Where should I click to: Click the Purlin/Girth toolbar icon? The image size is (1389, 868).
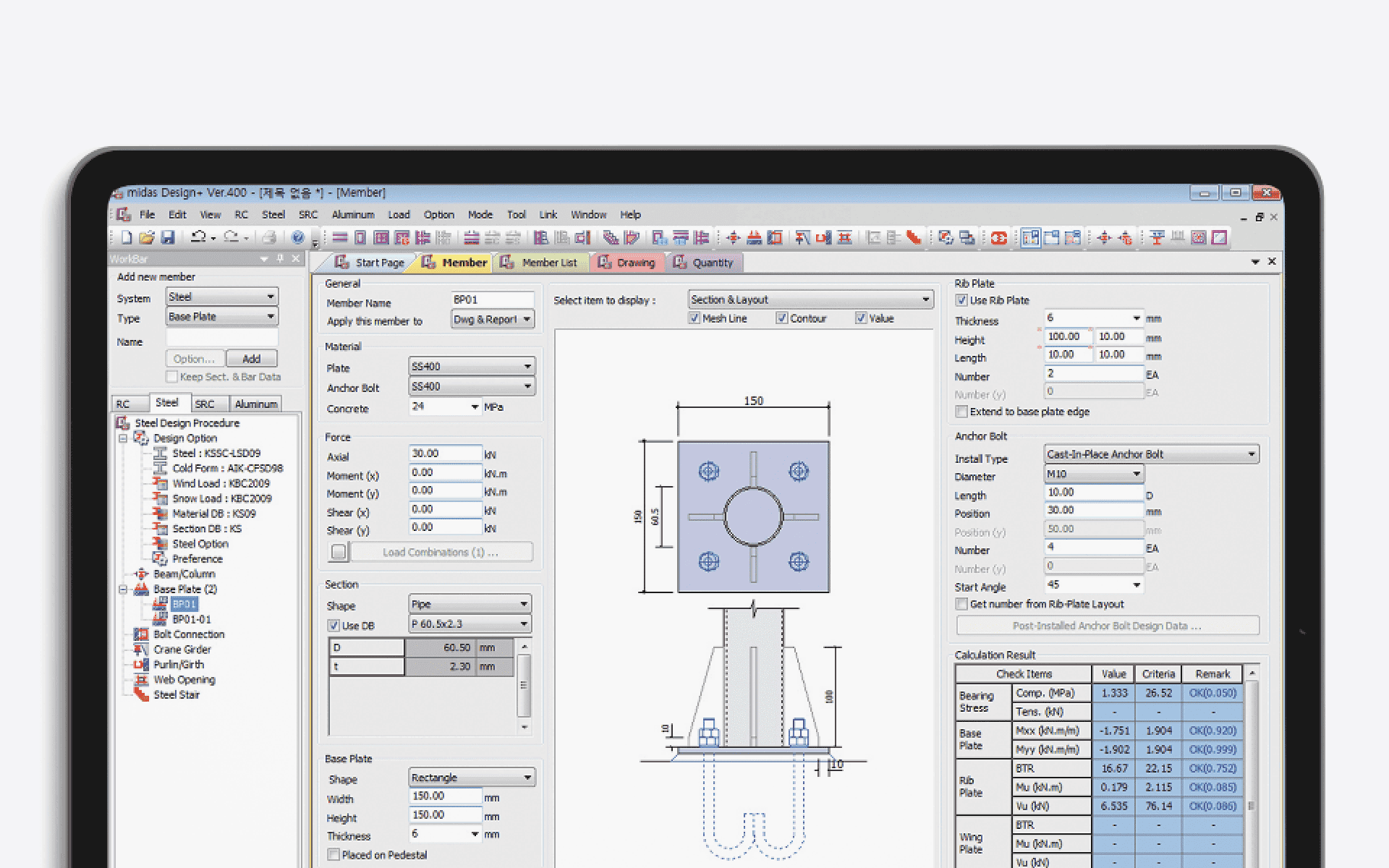click(x=823, y=237)
